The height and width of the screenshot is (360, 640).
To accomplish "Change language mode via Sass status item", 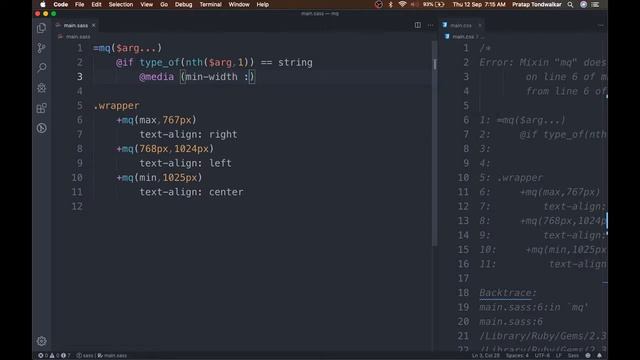I will coord(573,356).
